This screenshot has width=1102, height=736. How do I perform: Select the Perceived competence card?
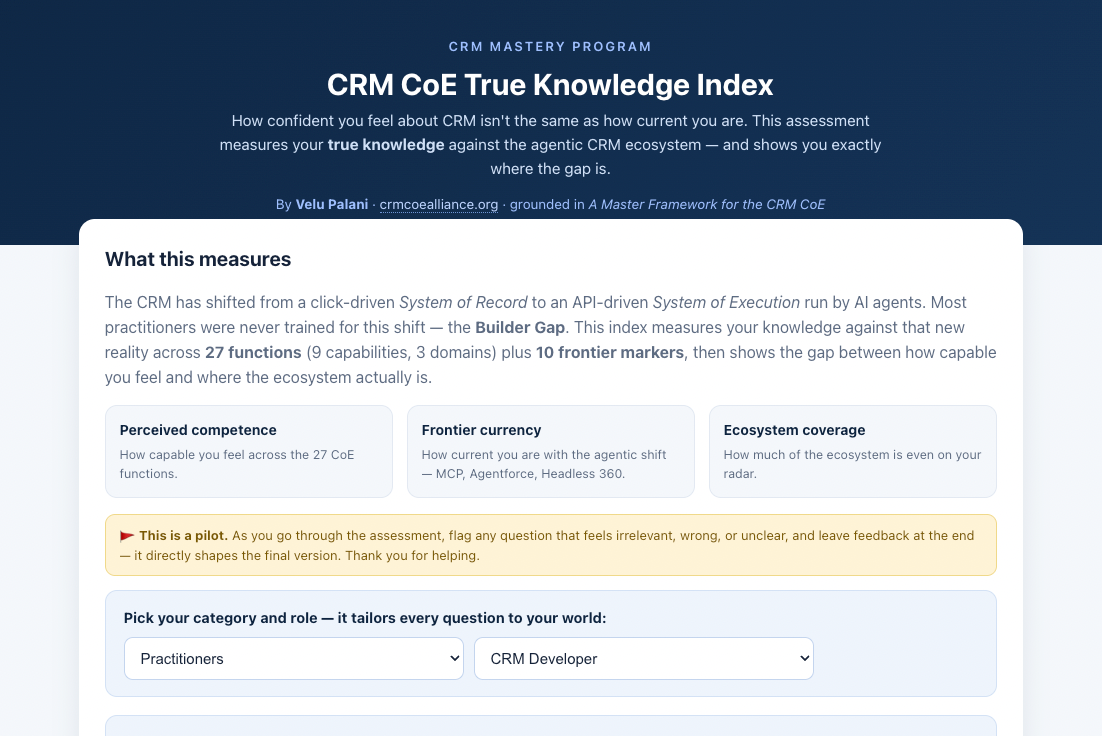click(x=249, y=451)
